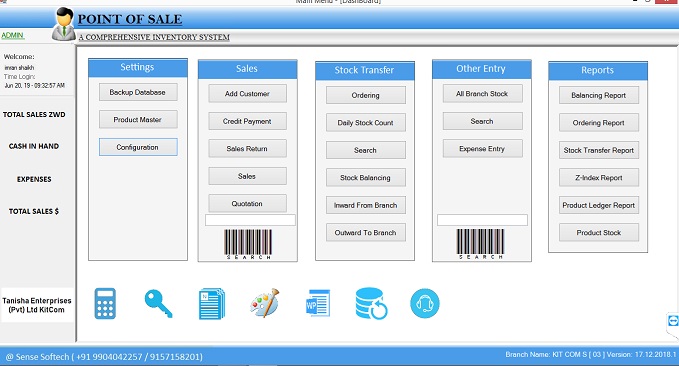The height and width of the screenshot is (366, 679).
Task: Open All Branch Stock
Action: [482, 94]
